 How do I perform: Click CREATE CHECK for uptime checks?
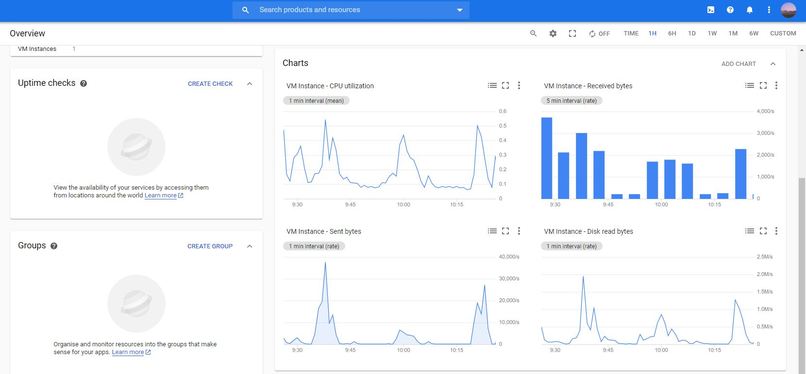click(x=210, y=84)
